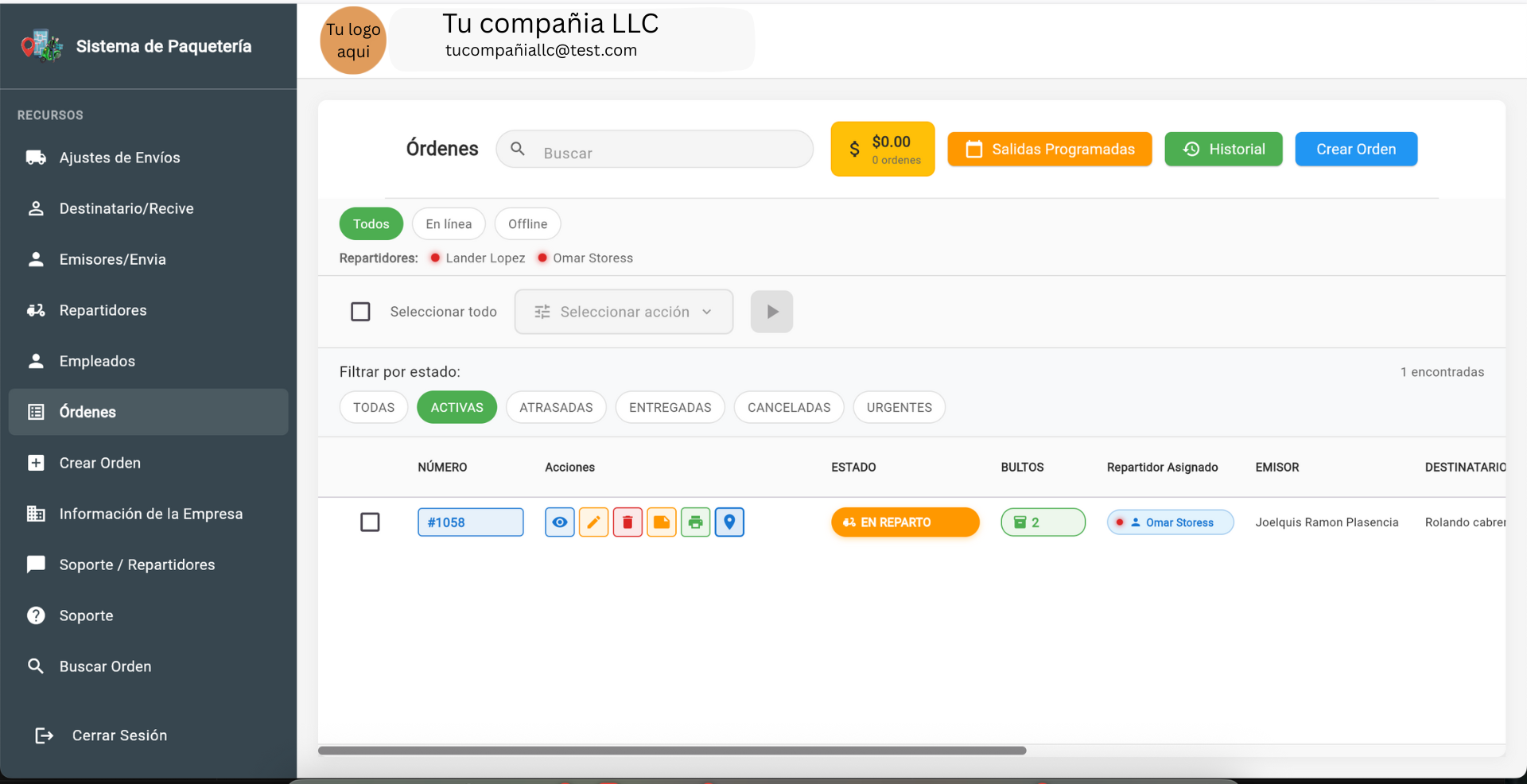Click the yellow $0.00 balance badge
Screen dimensions: 1527x784
pos(883,149)
